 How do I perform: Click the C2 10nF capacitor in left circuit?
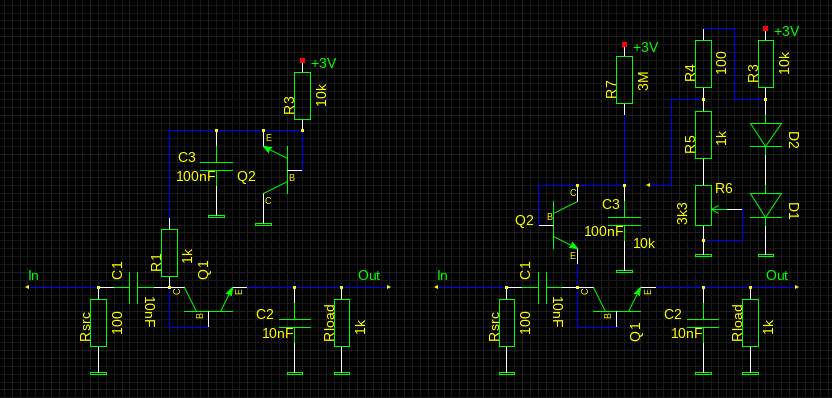[294, 323]
